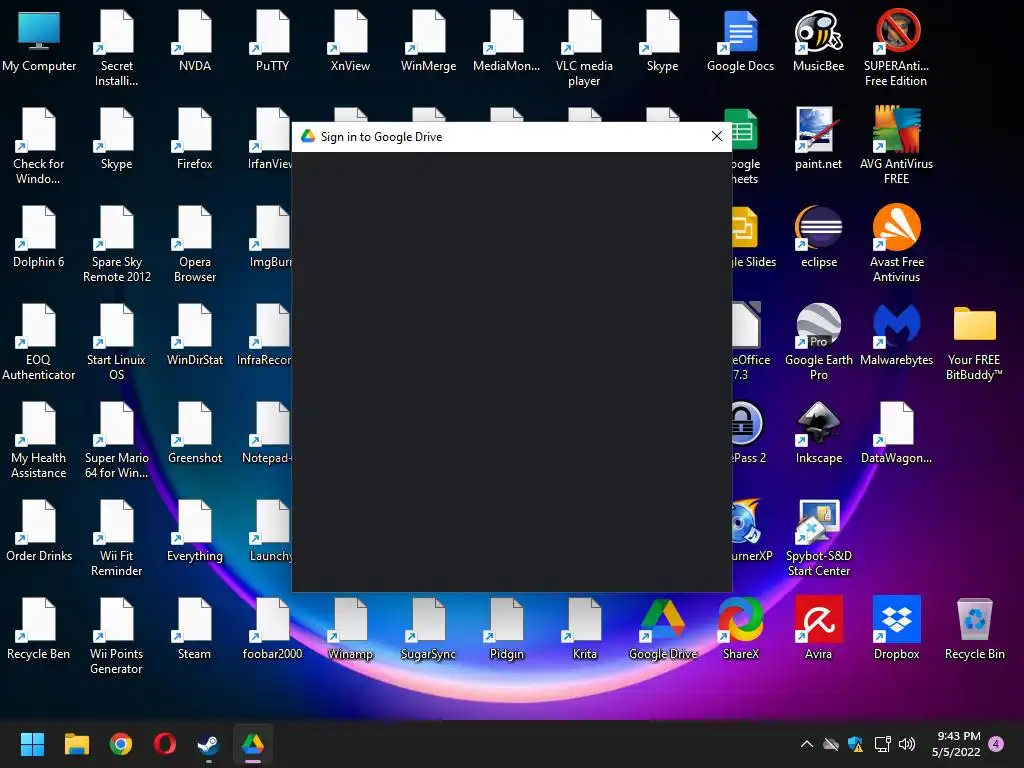Select the PuTTY desktop shortcut
This screenshot has height=768, width=1024.
coord(272,40)
